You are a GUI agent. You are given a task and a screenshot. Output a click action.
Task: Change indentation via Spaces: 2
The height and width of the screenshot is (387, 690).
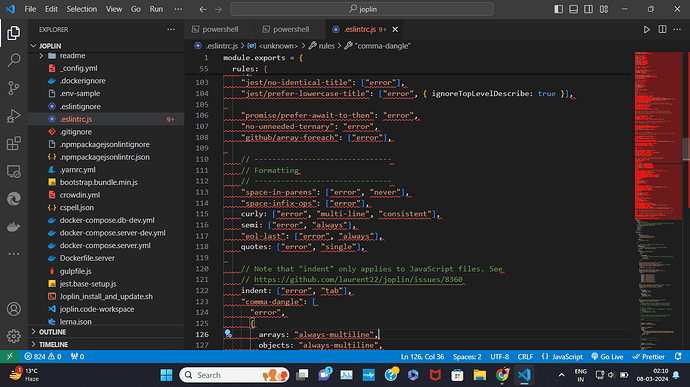(x=467, y=357)
